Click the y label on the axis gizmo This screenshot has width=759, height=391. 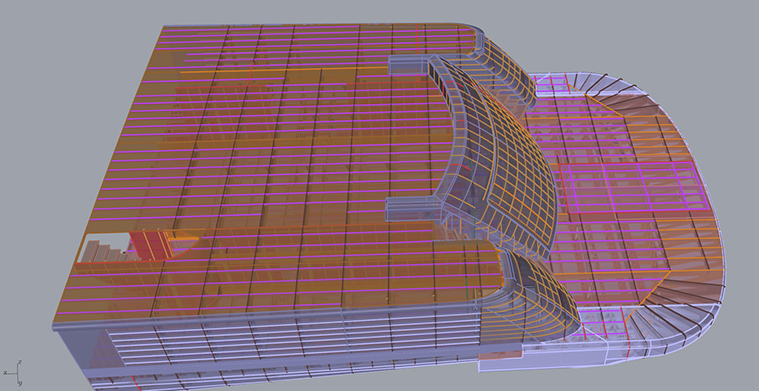[x=20, y=383]
